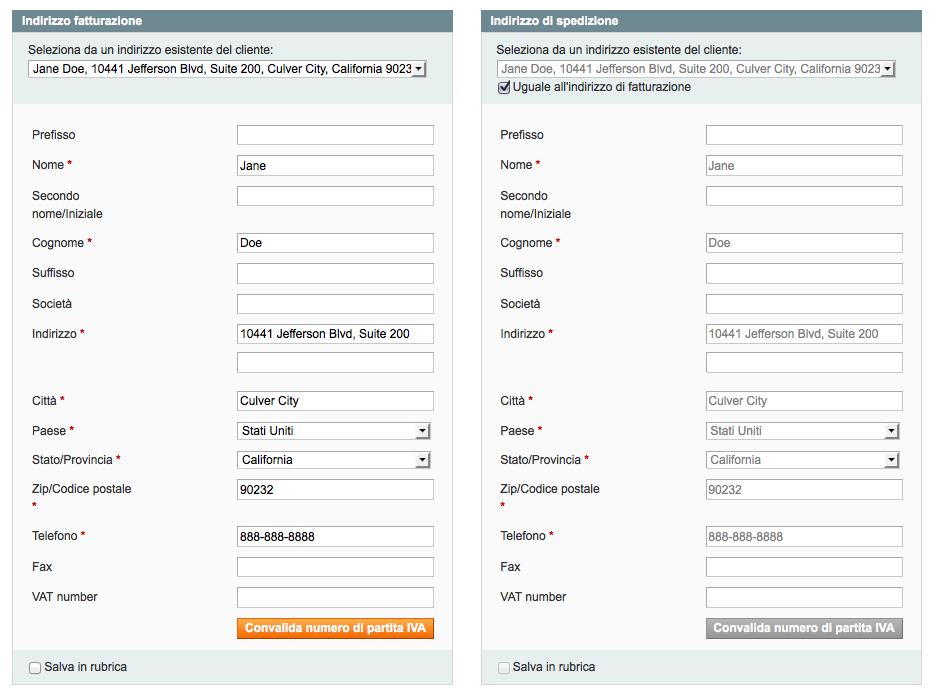931x695 pixels.
Task: Open the Stato/Provincia dropdown in Indirizzo fatturazione
Action: coord(335,460)
